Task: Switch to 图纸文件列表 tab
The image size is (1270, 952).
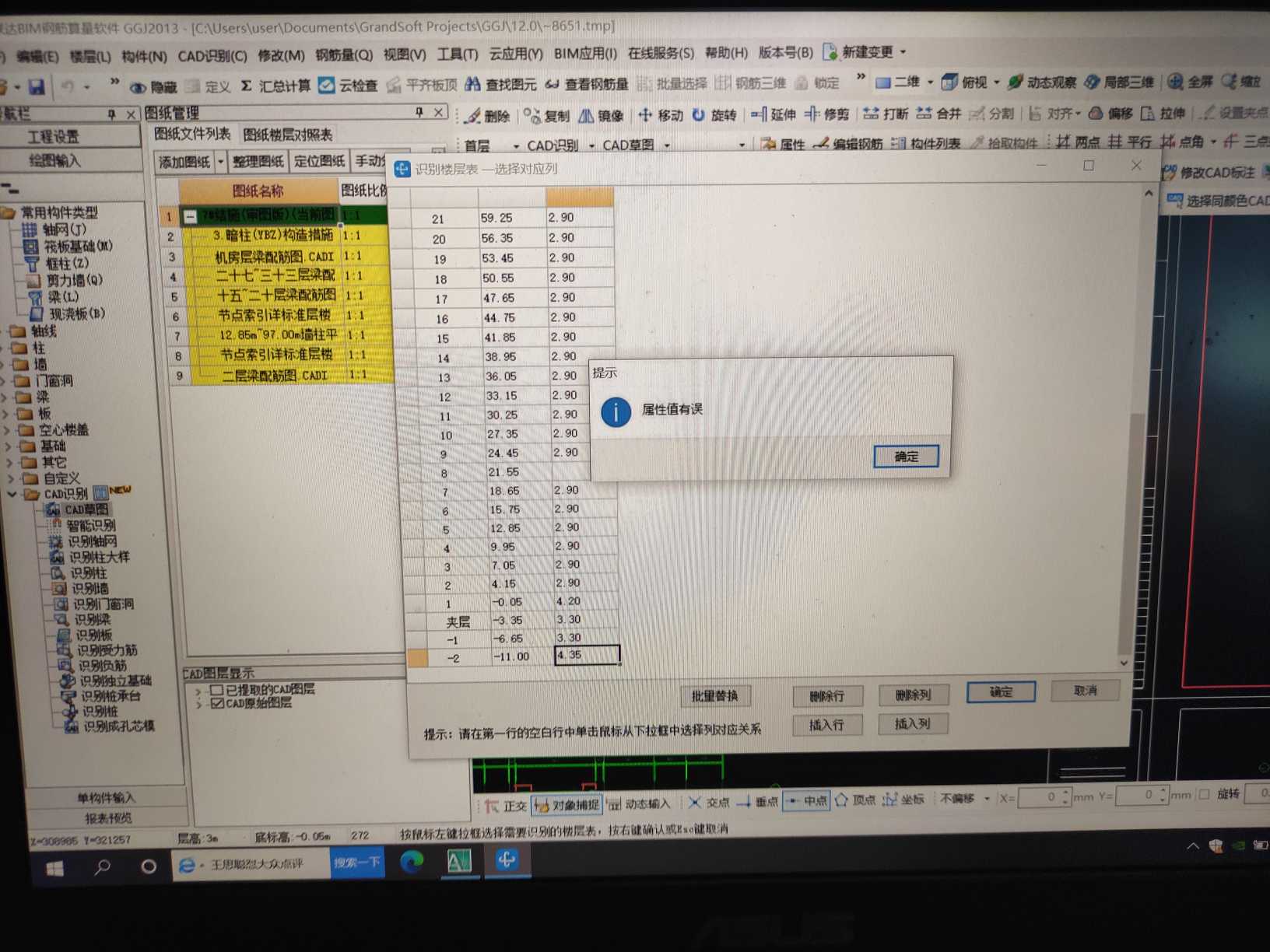Action: click(x=192, y=134)
